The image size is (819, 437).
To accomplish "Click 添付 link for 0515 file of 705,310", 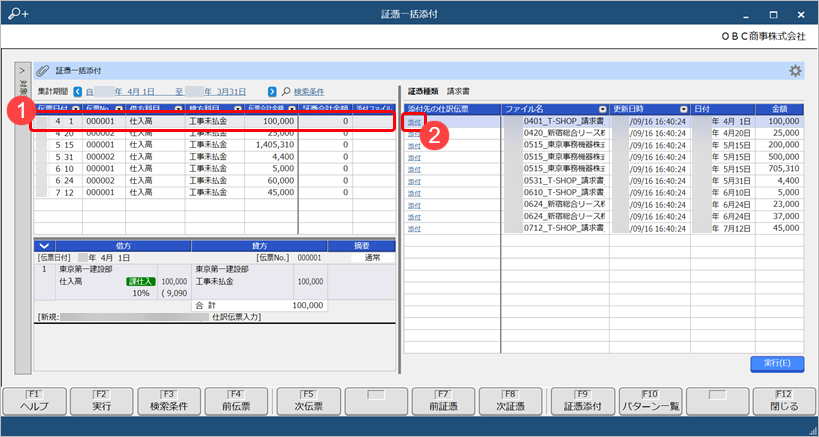I will 414,170.
